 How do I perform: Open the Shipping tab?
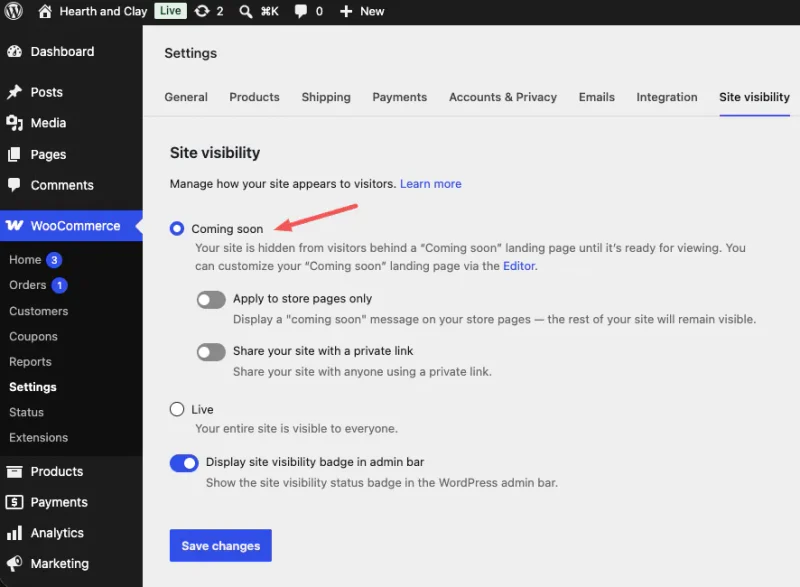[x=326, y=97]
